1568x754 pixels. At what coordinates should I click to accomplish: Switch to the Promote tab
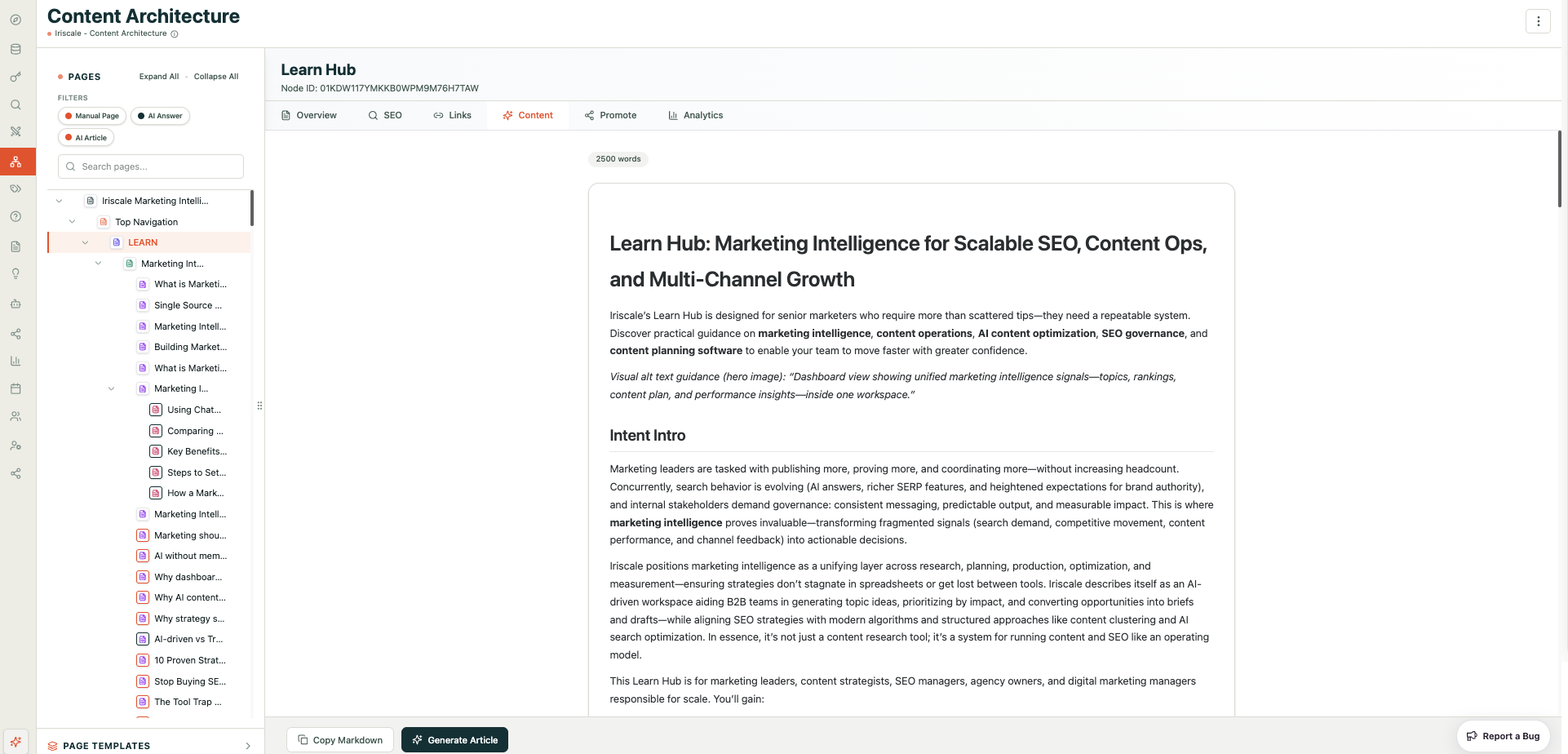(x=610, y=116)
